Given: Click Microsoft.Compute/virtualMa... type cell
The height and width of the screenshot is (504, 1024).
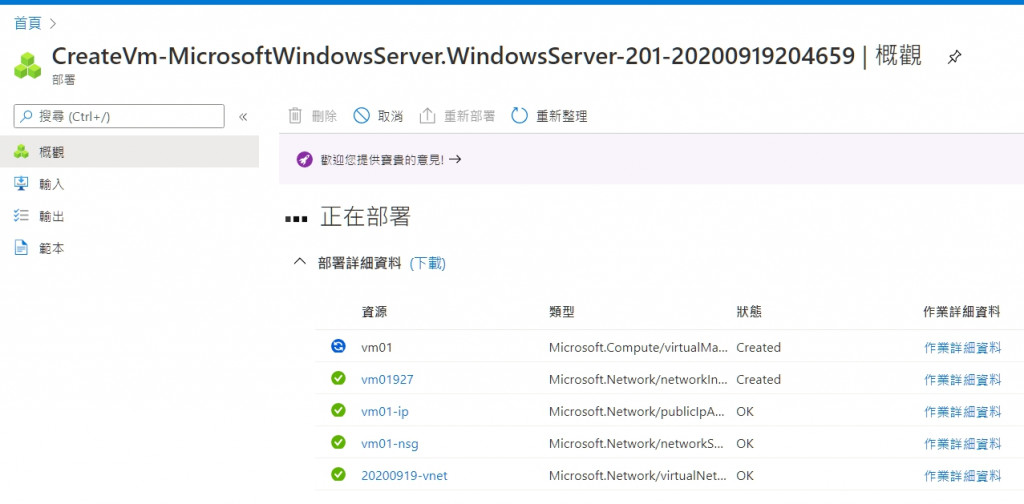Looking at the screenshot, I should point(638,347).
